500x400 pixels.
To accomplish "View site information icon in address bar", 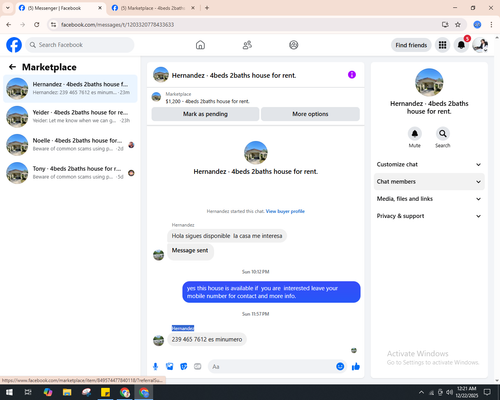I will 53,25.
